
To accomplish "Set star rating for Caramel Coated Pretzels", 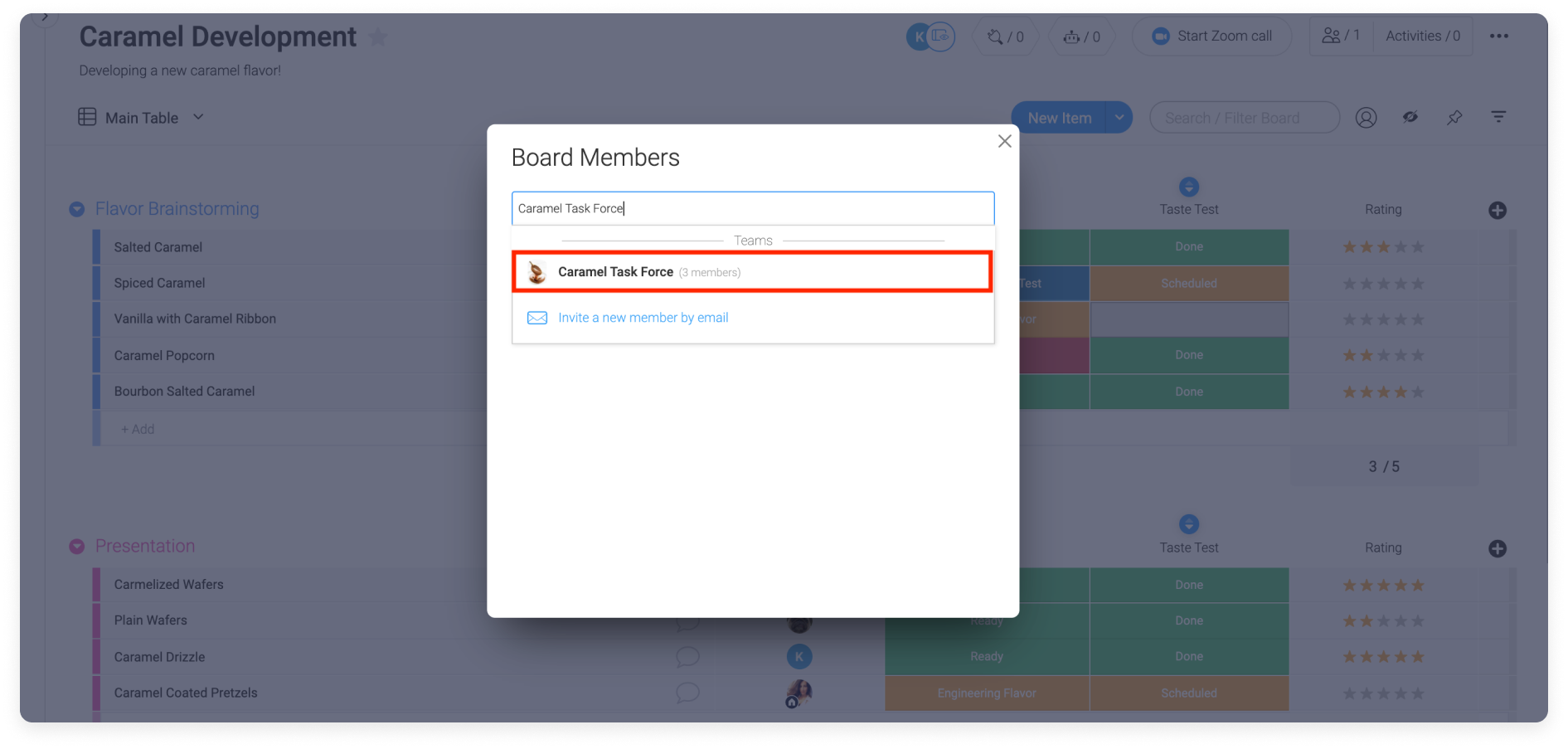I will click(1383, 693).
